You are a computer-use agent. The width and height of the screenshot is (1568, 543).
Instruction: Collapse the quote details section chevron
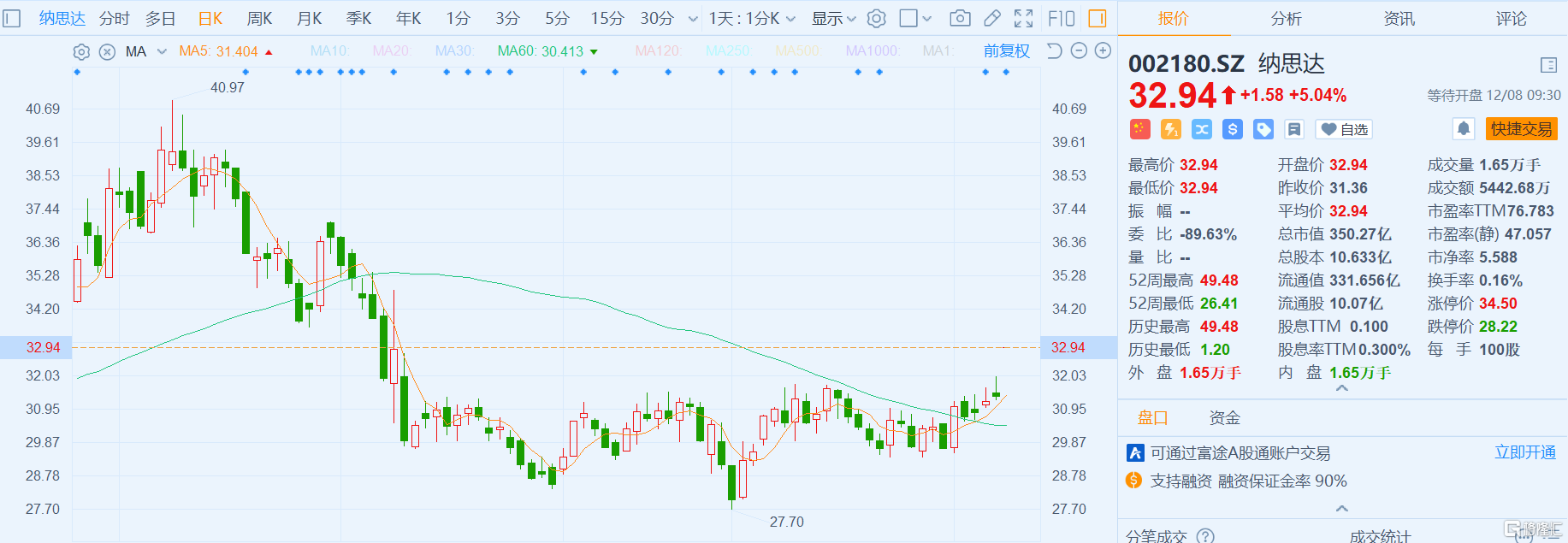pos(1342,388)
